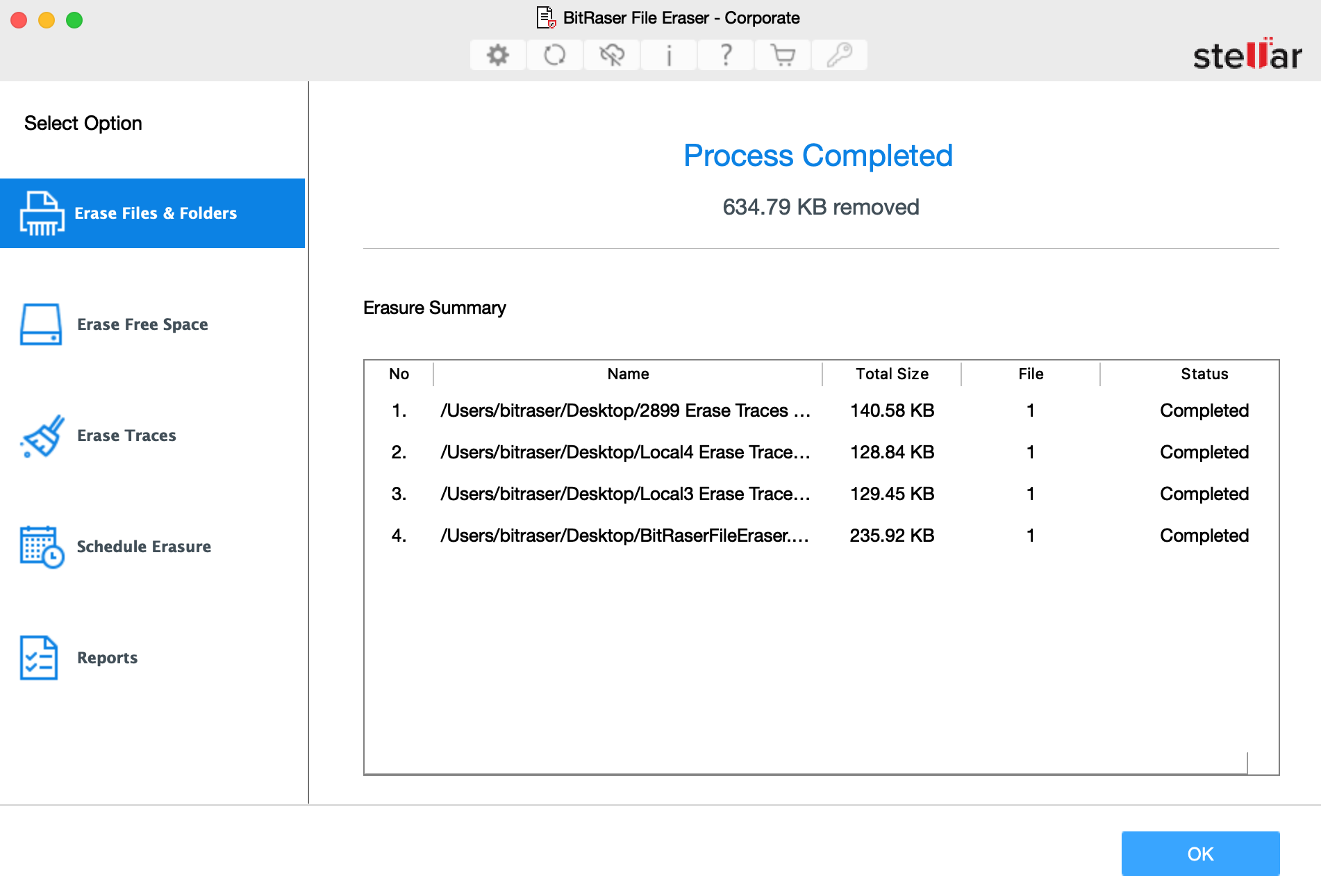Click the 128.84 KB size cell
1321x896 pixels.
tap(892, 452)
